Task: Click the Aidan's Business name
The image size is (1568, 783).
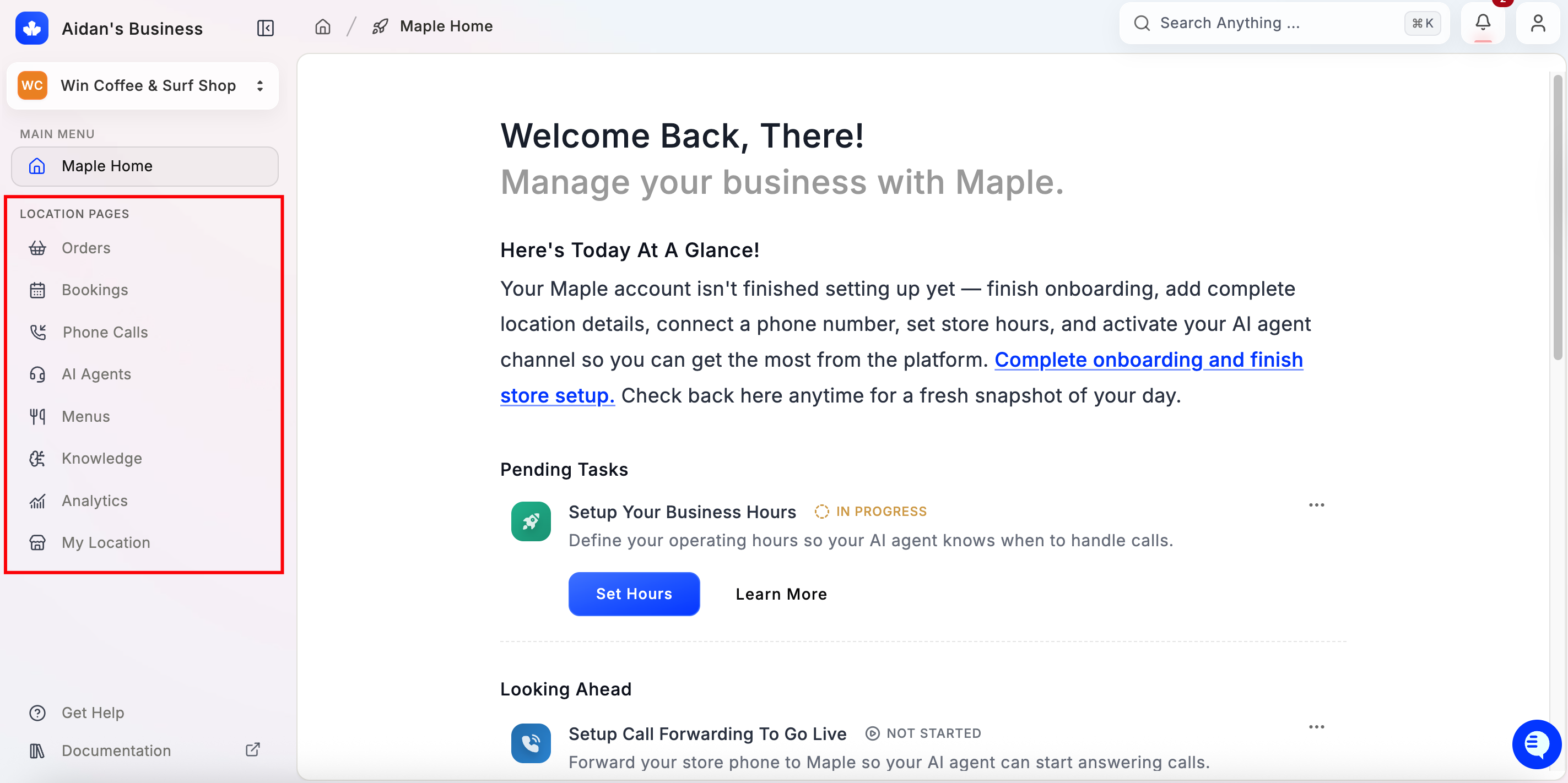Action: pyautogui.click(x=132, y=29)
